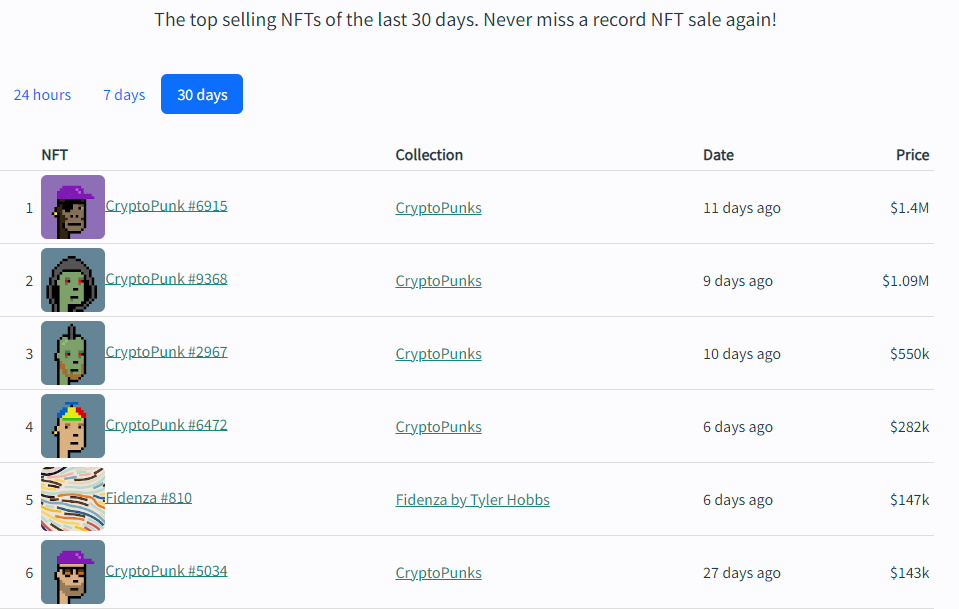Select the 30 days tab
Screen dimensions: 959x609
[202, 95]
